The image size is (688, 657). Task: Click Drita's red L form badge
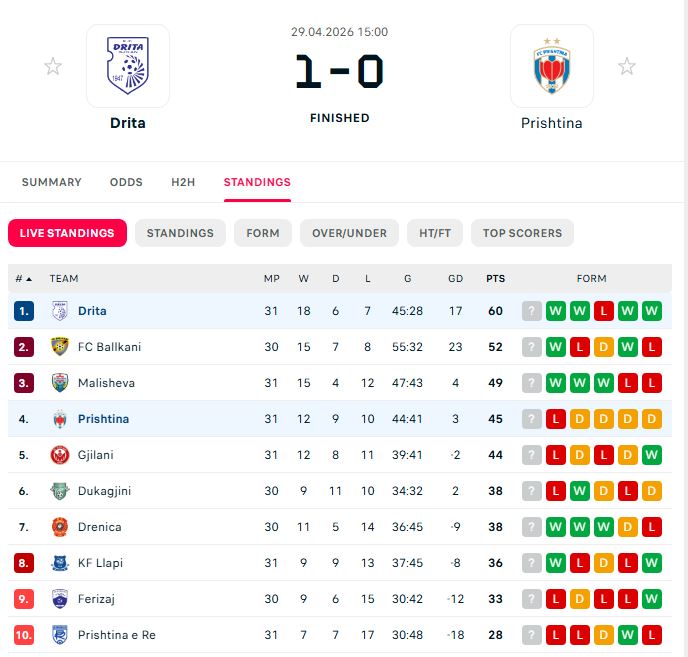pos(604,311)
